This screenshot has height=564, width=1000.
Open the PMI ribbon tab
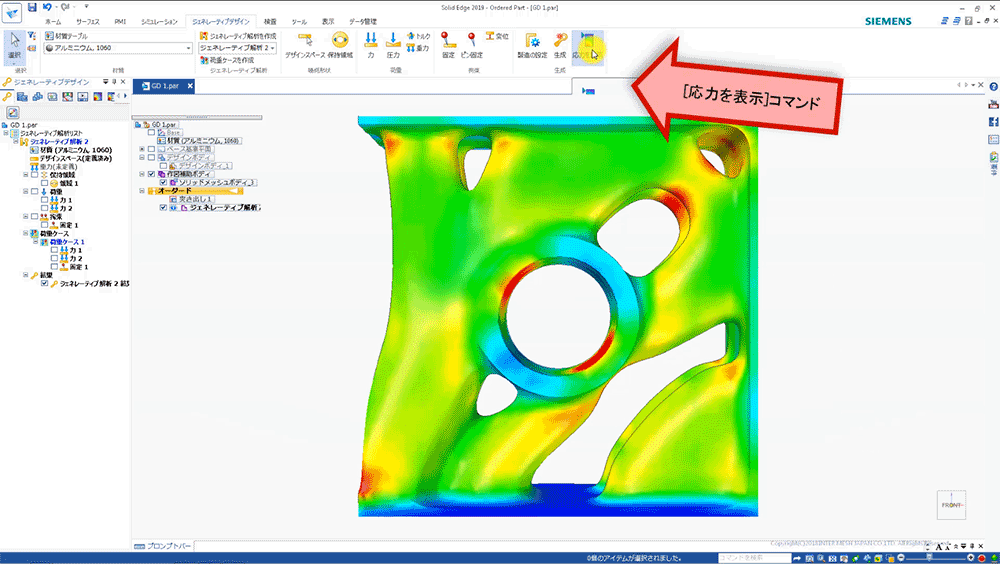pyautogui.click(x=120, y=22)
